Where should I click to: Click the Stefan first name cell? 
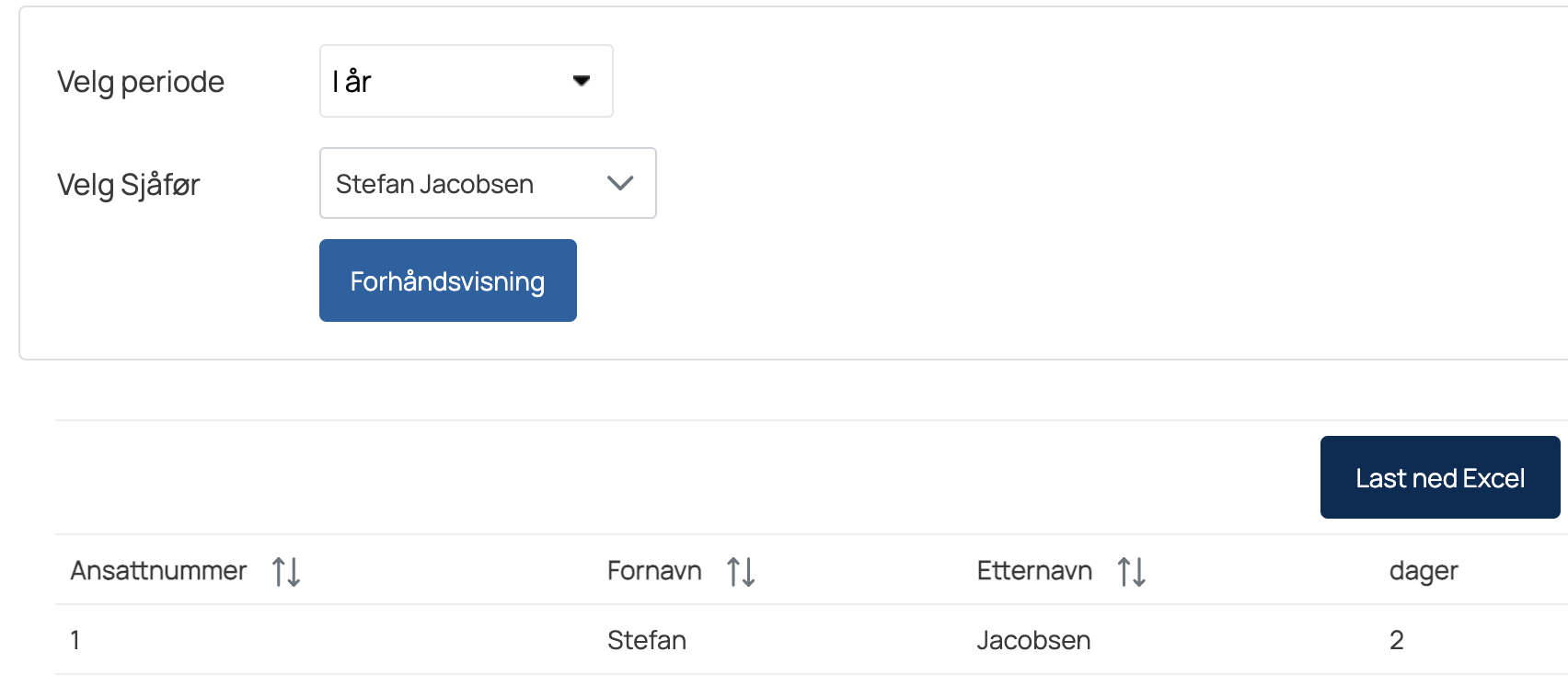[x=647, y=640]
